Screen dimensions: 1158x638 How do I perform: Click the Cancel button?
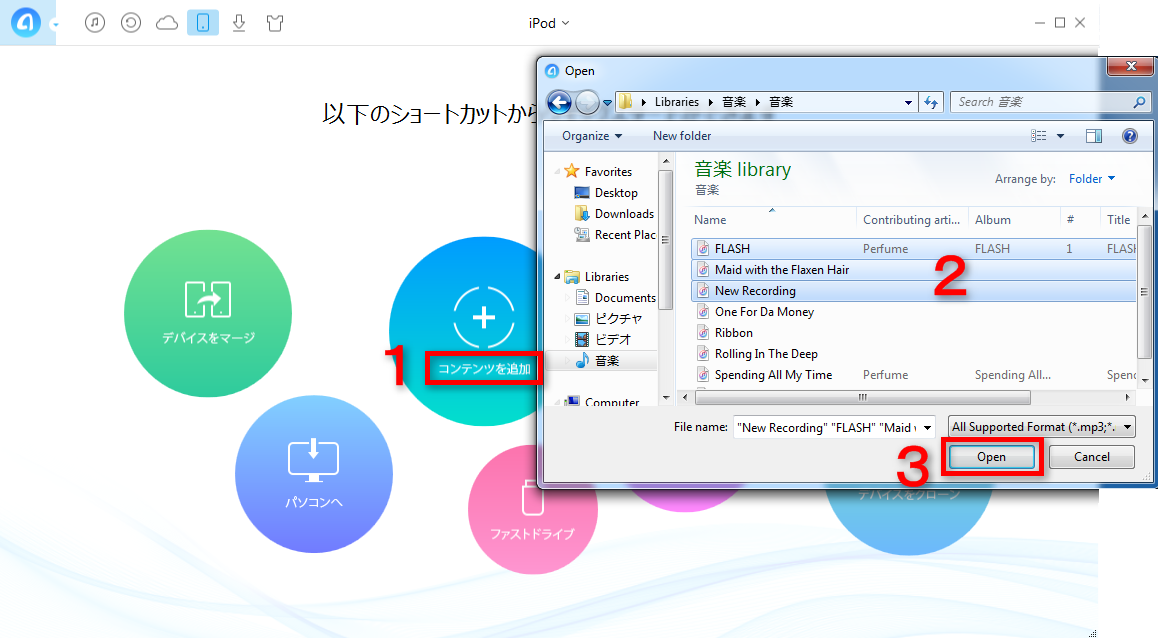click(1092, 457)
